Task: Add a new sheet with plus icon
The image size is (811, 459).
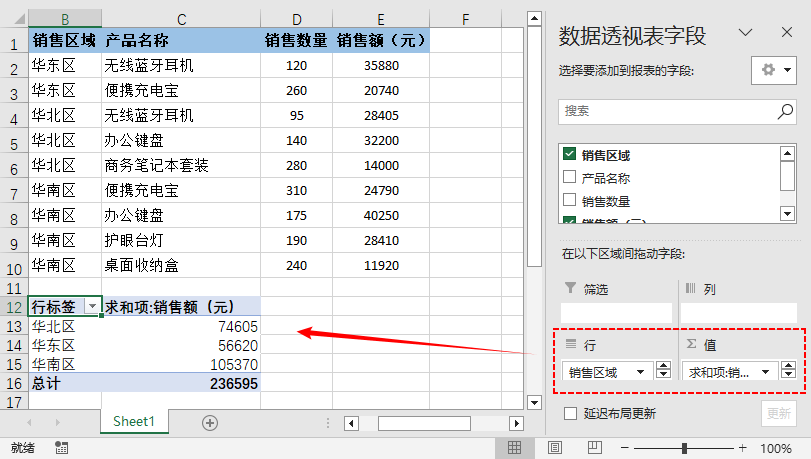Action: point(209,423)
